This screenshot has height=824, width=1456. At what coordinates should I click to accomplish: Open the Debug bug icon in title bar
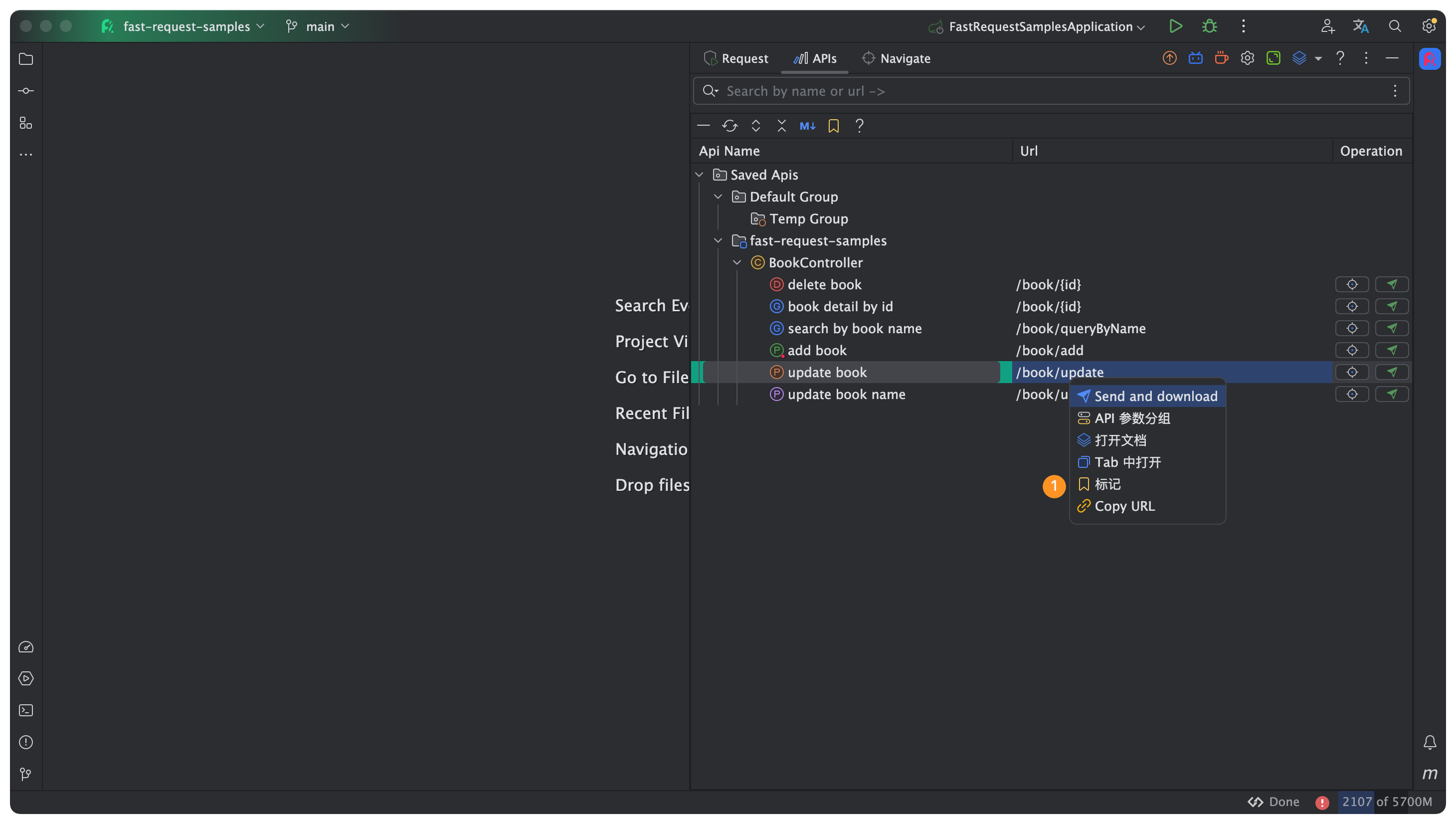click(1209, 26)
